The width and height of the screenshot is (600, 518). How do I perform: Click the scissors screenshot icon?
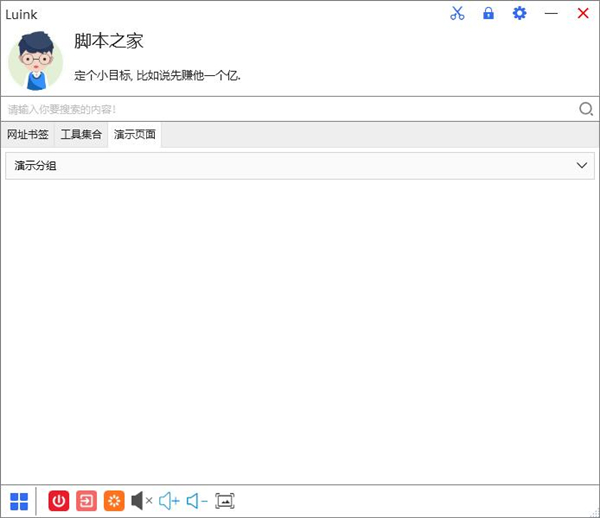[457, 14]
